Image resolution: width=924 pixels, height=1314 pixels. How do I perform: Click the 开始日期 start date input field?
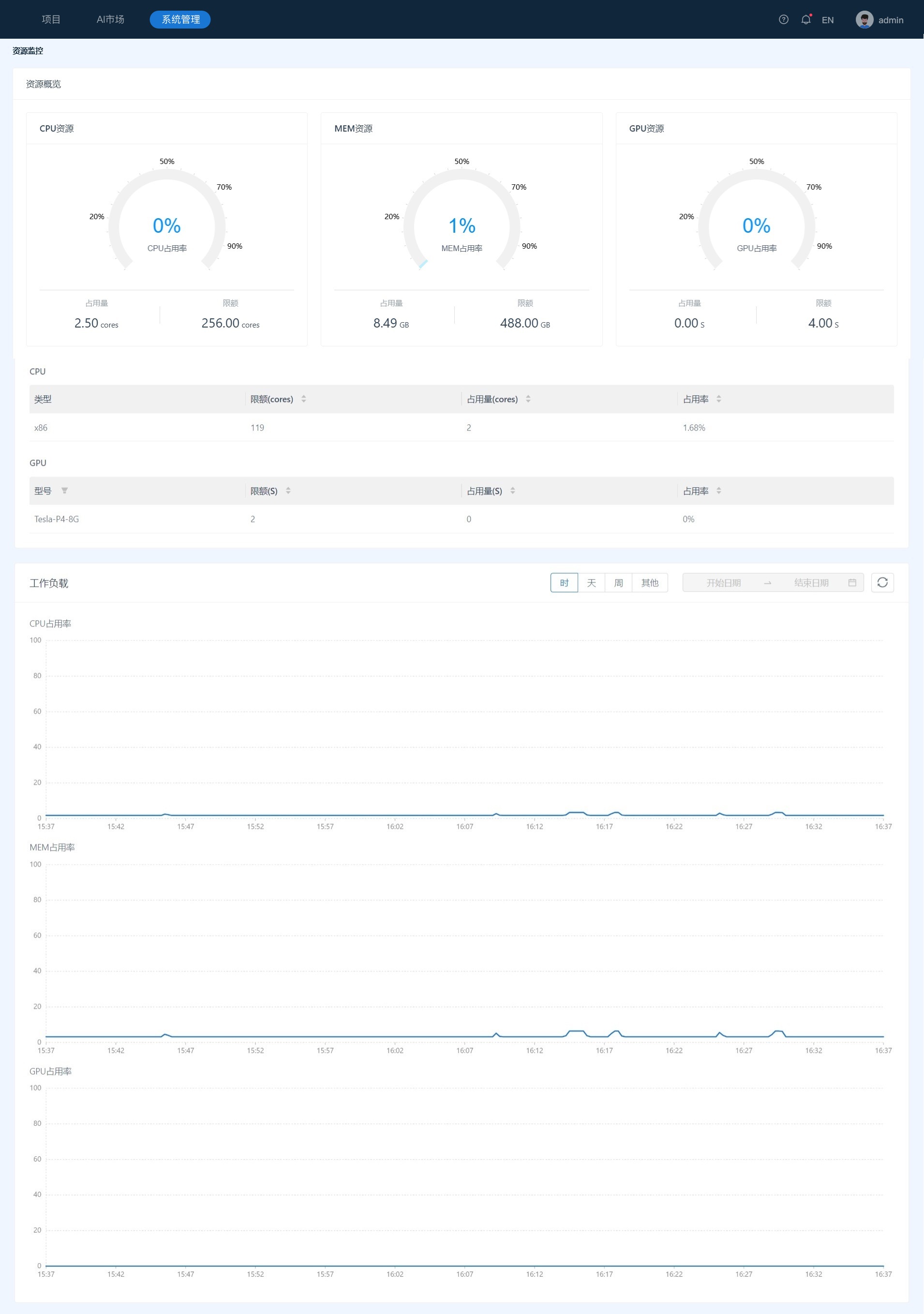[723, 582]
